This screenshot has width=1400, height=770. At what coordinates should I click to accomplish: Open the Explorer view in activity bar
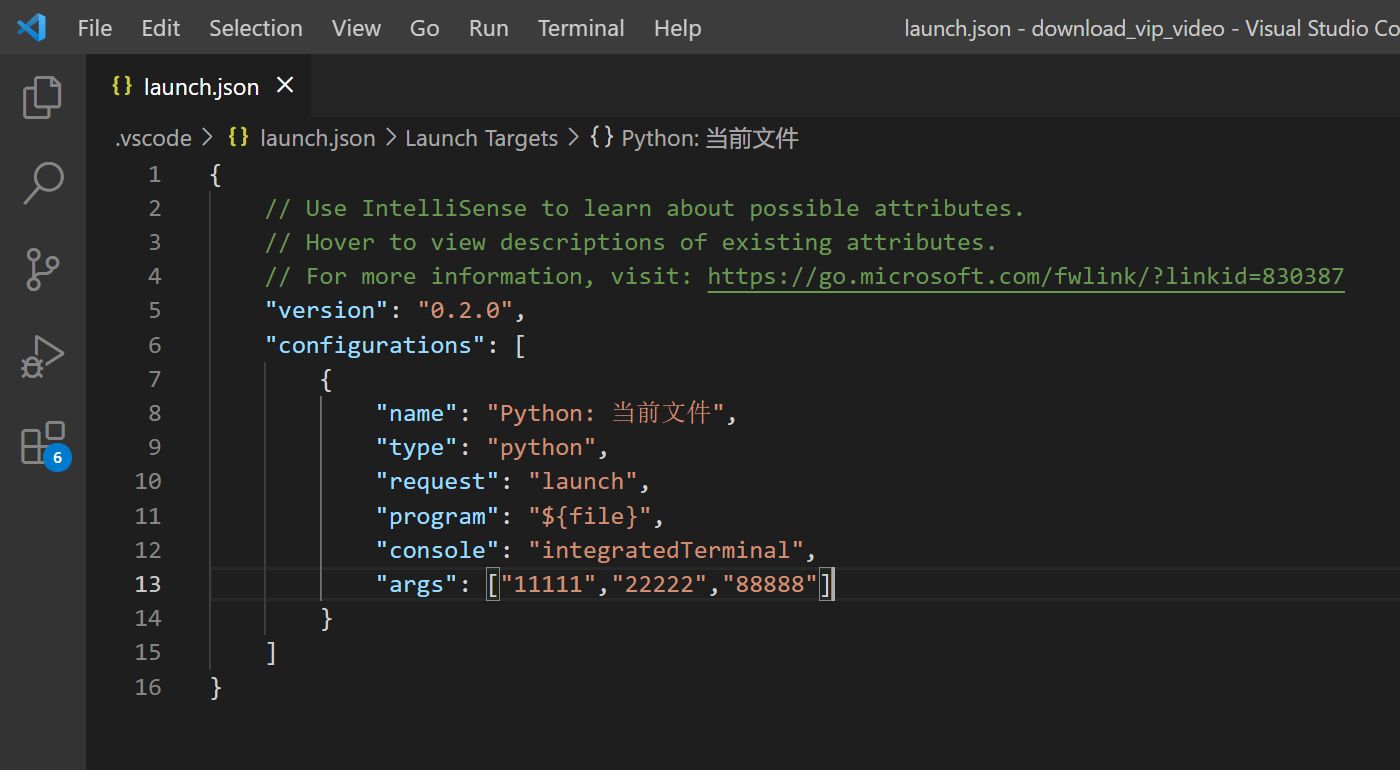pos(42,97)
